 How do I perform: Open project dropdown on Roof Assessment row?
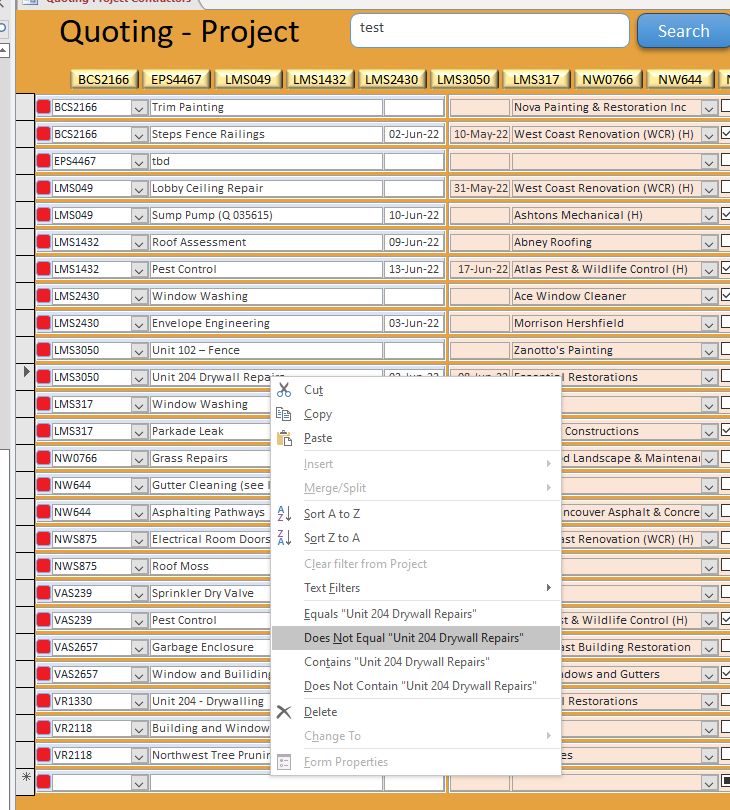coord(138,242)
